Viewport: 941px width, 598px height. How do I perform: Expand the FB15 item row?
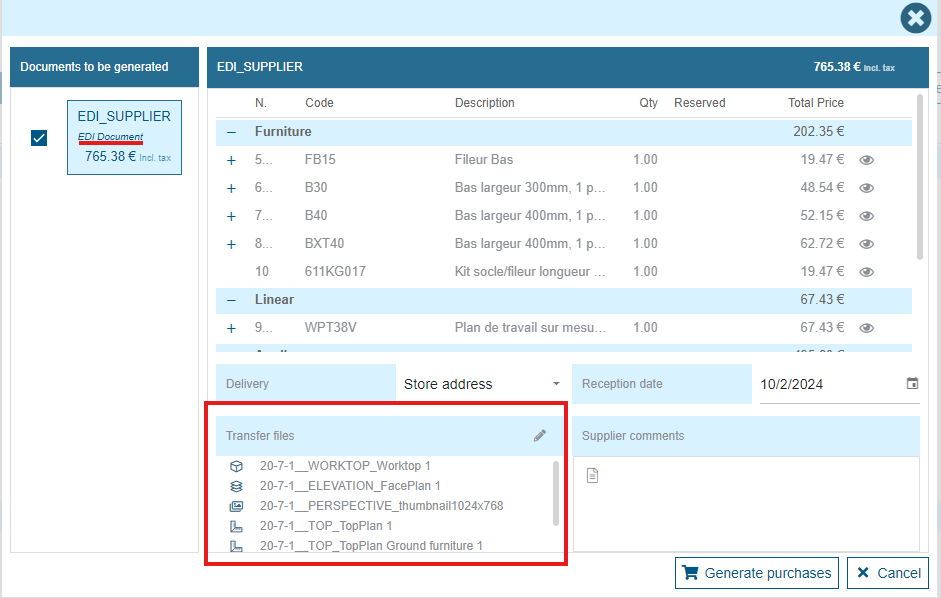232,160
